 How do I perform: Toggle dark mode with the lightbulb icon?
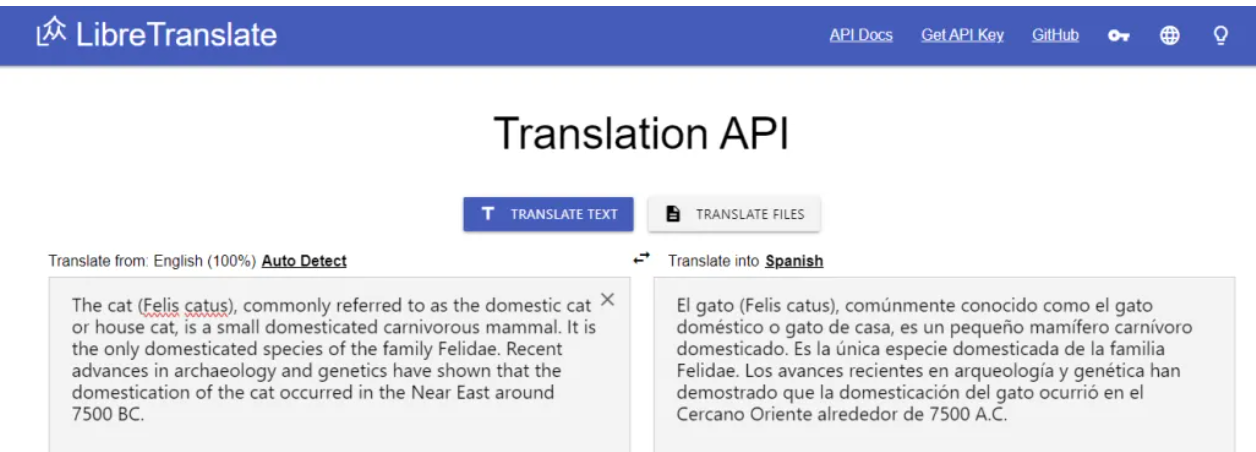(1220, 36)
